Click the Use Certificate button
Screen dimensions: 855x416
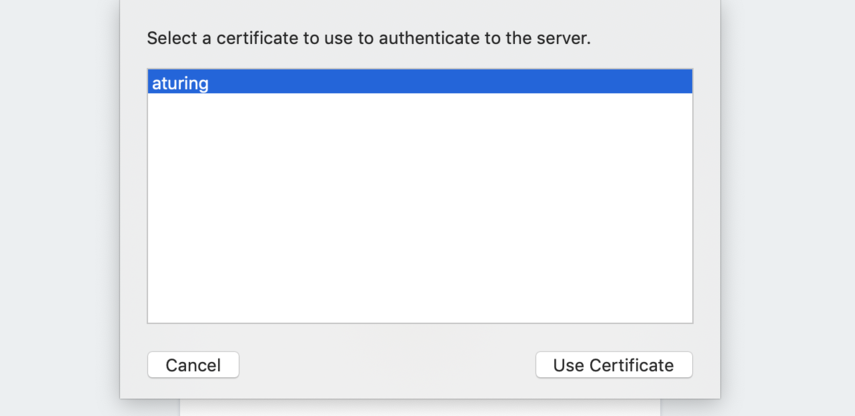tap(613, 365)
